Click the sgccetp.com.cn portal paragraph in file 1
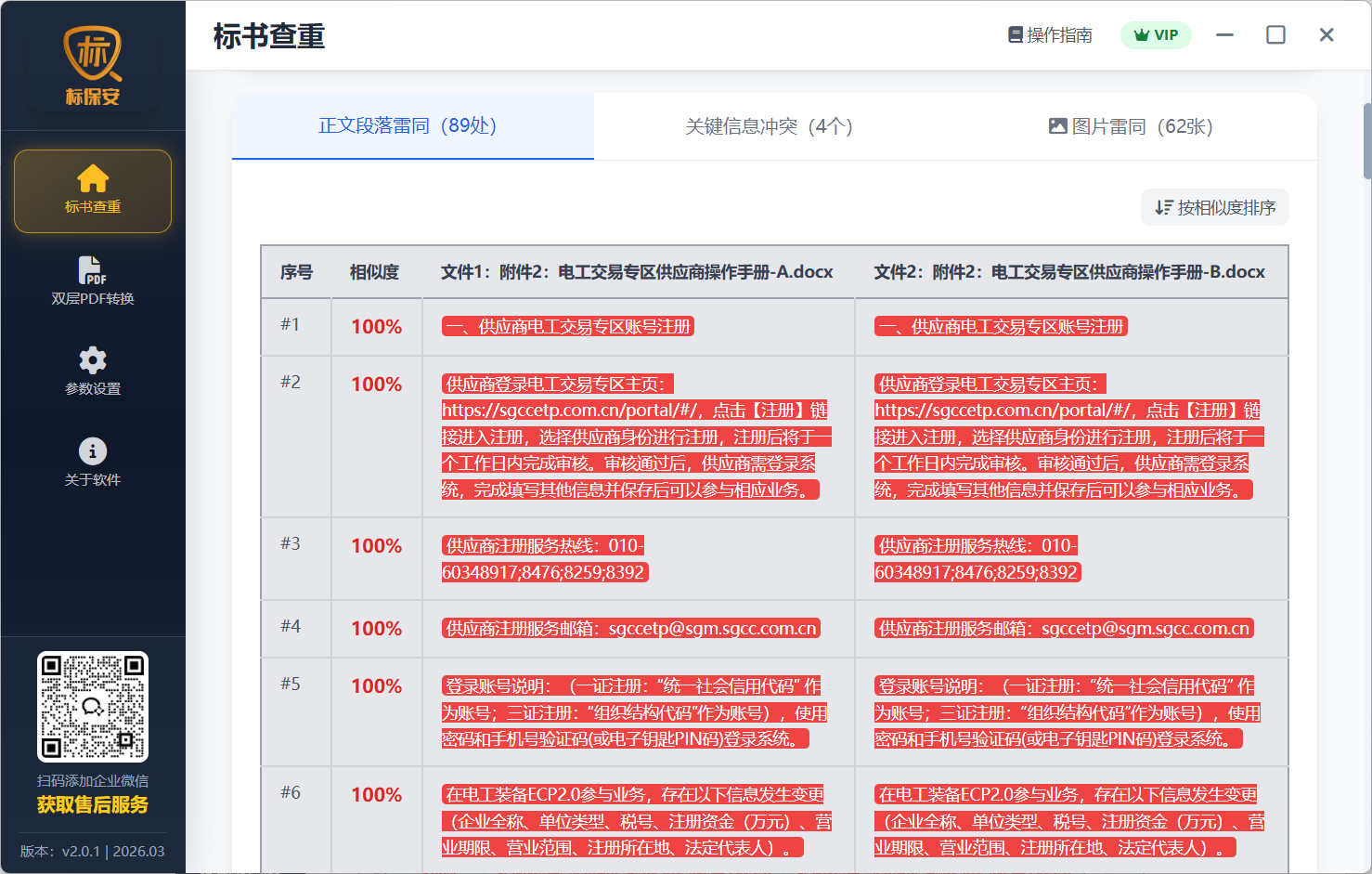 click(637, 437)
